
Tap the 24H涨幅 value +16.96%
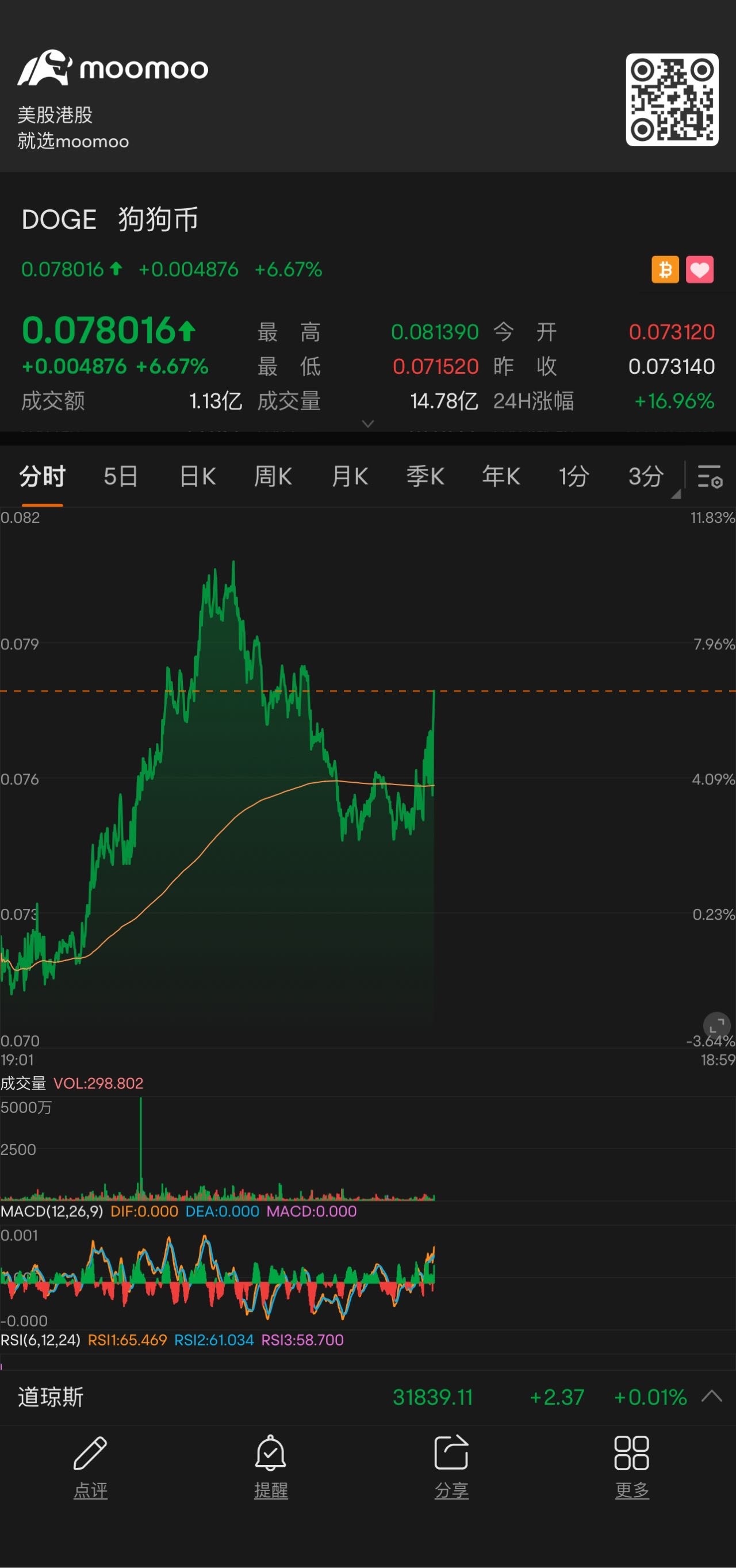pyautogui.click(x=674, y=401)
